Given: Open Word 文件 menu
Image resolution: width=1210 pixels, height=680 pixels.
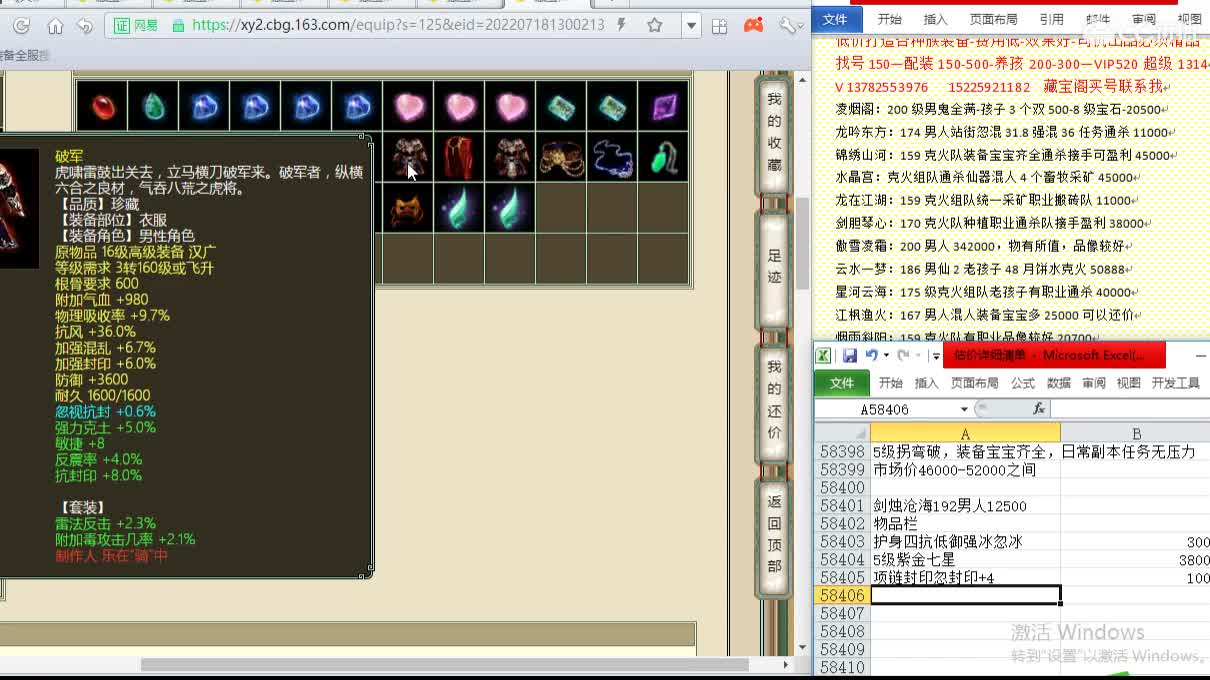Looking at the screenshot, I should click(x=835, y=19).
